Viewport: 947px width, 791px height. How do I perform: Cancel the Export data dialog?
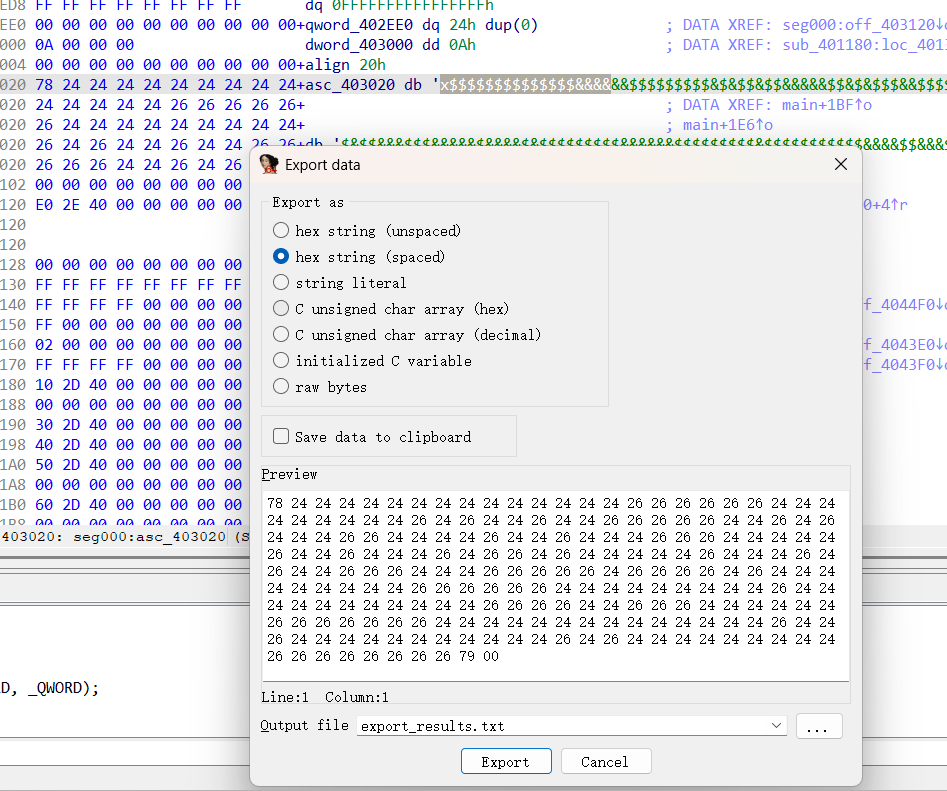[606, 761]
